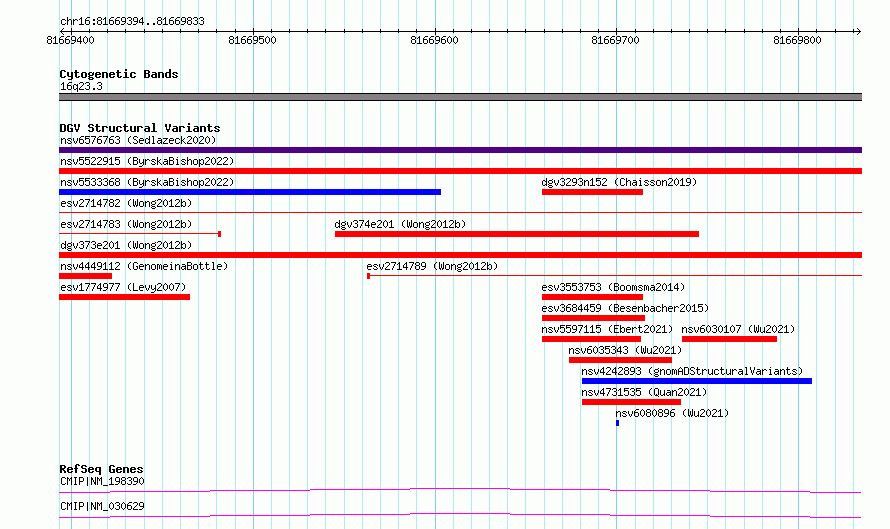The width and height of the screenshot is (890, 529).
Task: Open nsv6080896 (Wu2021) label
Action: tap(672, 413)
